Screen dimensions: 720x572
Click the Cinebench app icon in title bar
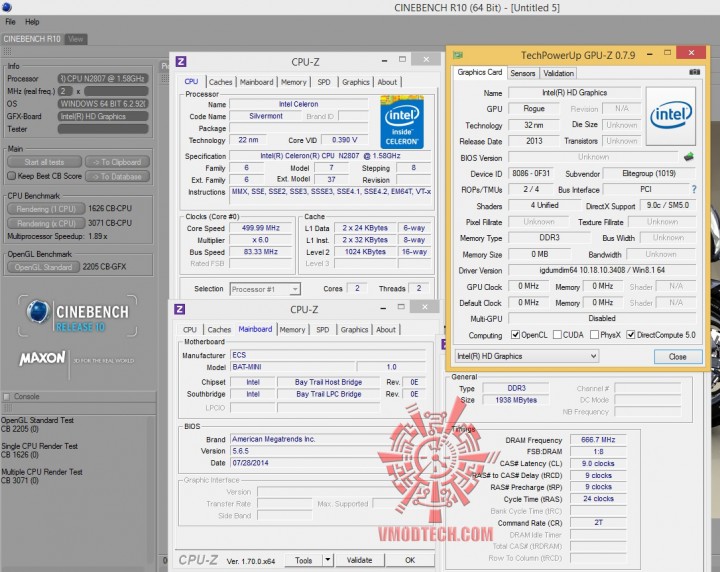7,7
